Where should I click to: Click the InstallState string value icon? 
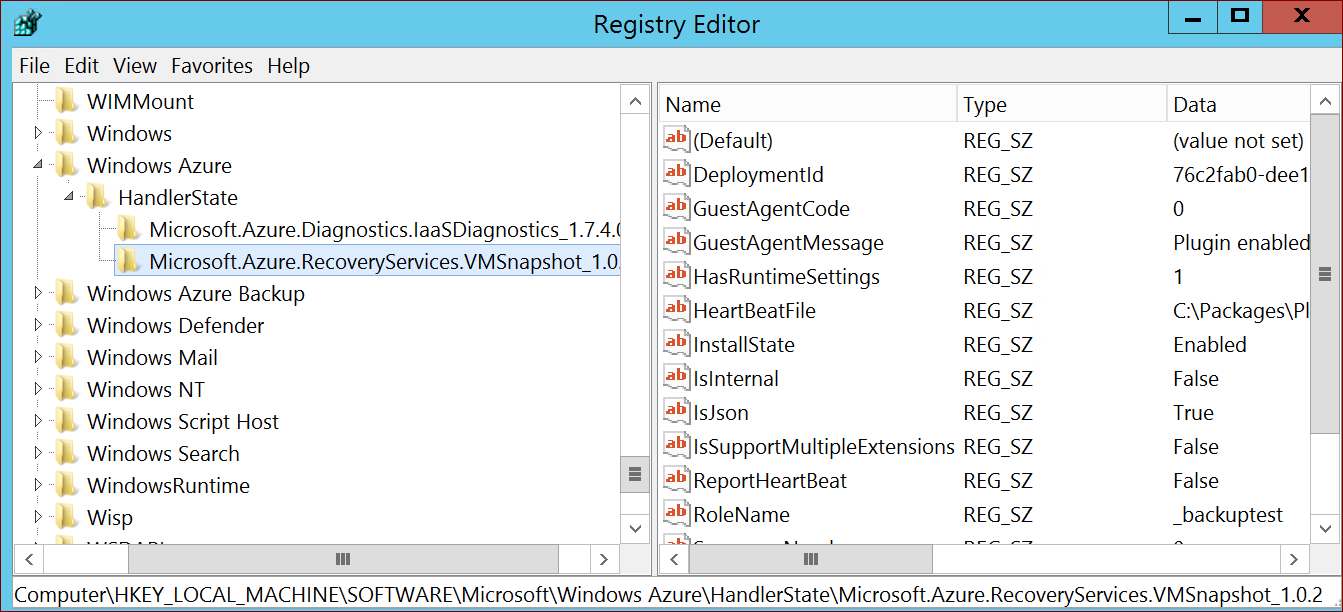677,344
